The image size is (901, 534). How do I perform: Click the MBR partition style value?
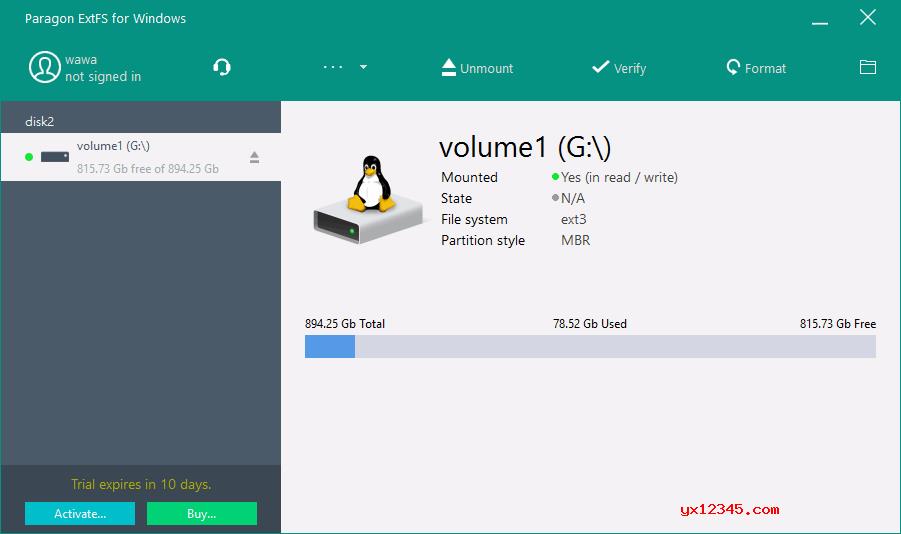point(575,240)
